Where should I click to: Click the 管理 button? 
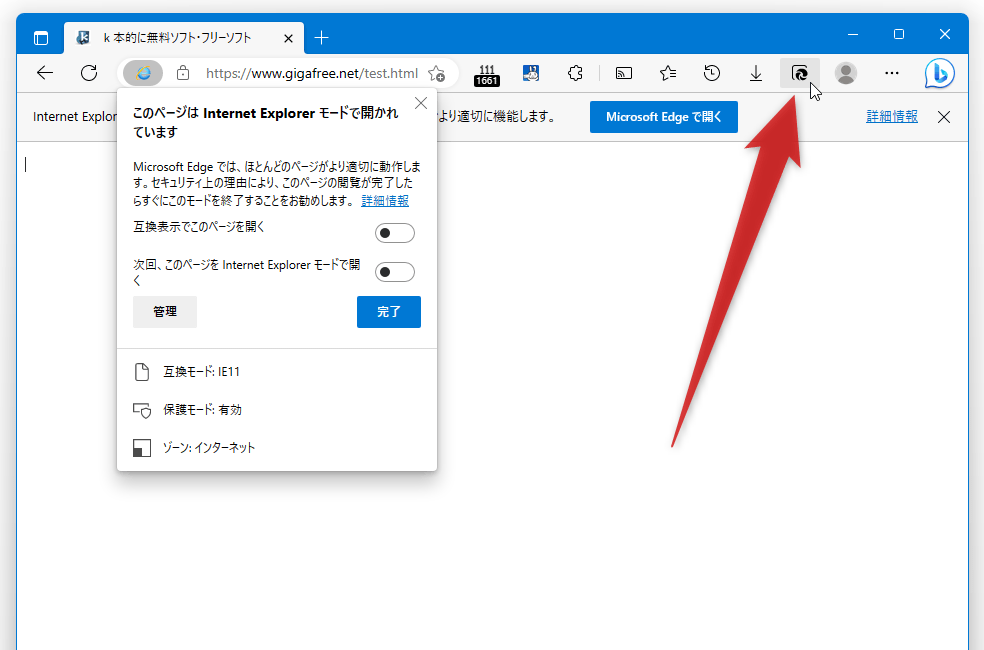coord(165,312)
